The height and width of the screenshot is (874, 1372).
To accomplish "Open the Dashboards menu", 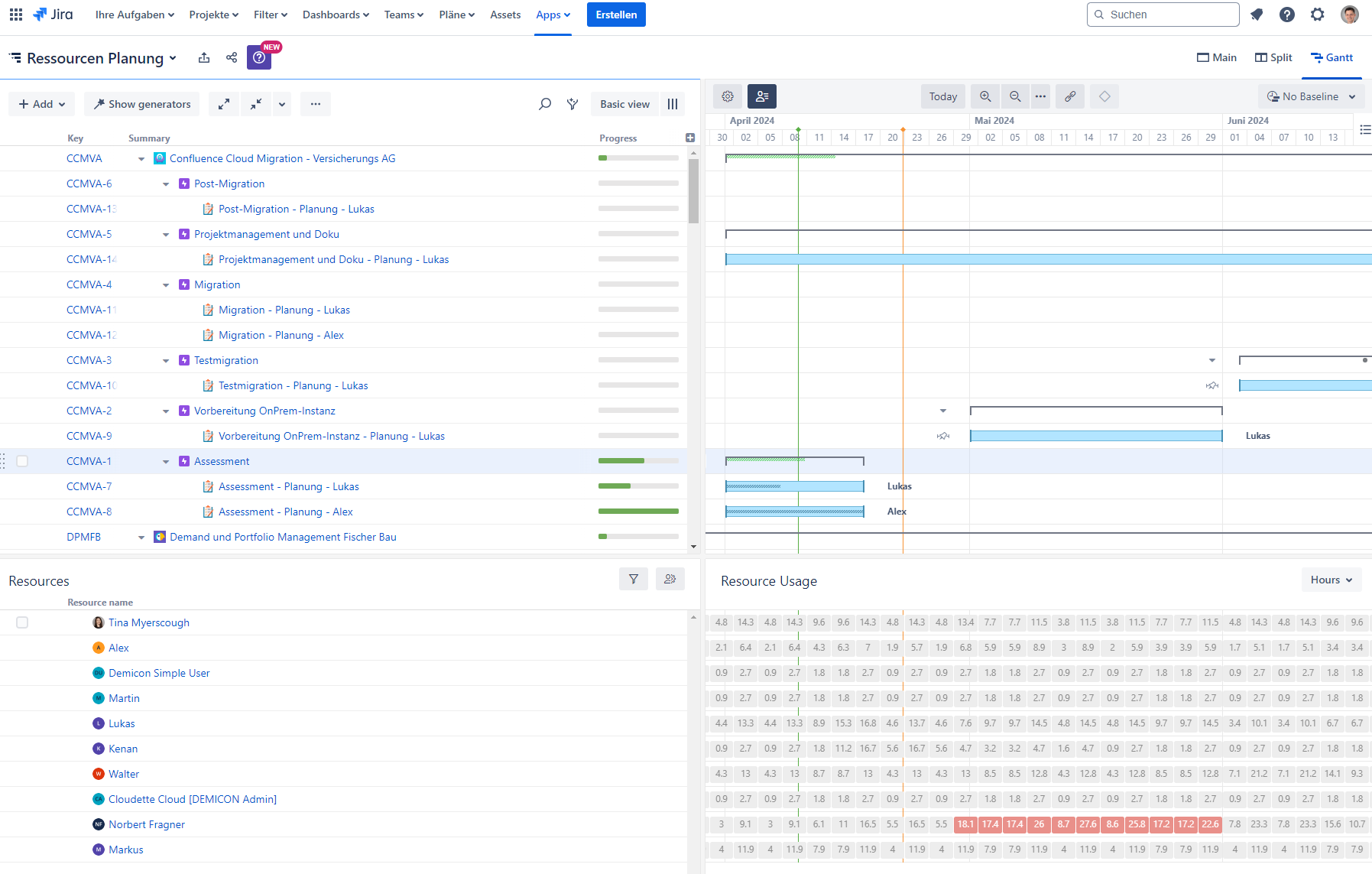I will point(336,15).
